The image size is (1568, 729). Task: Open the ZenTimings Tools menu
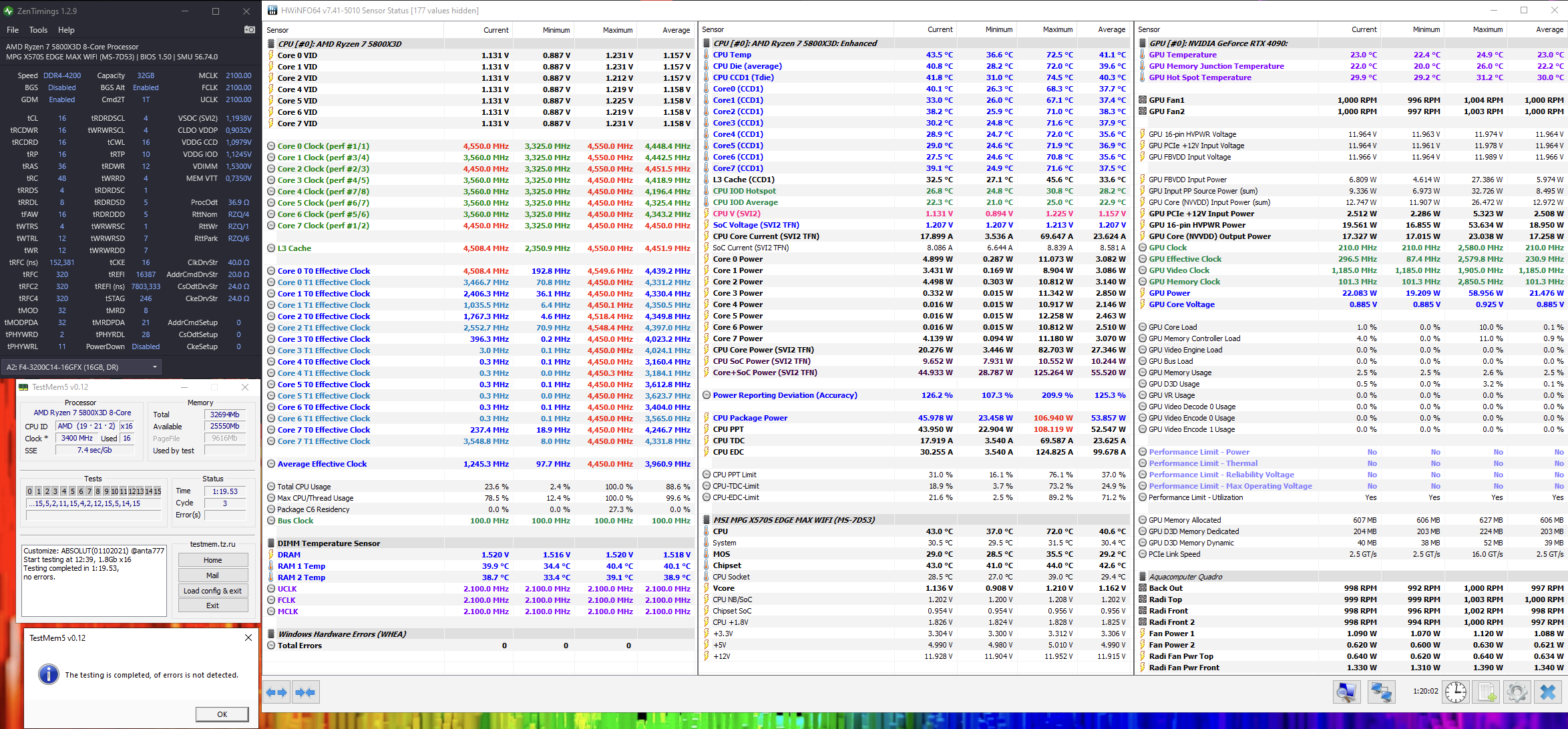click(38, 30)
